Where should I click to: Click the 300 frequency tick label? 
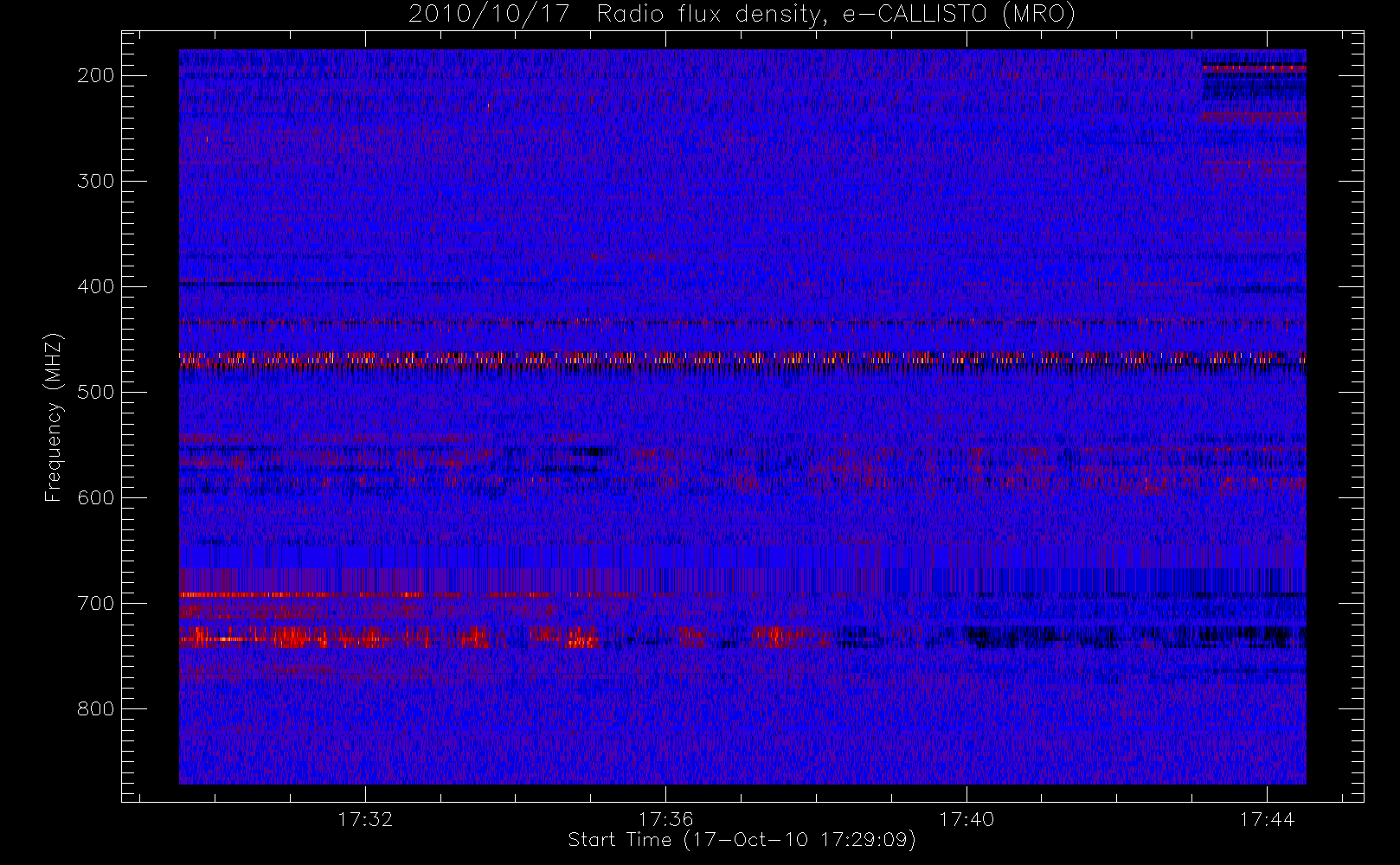95,181
